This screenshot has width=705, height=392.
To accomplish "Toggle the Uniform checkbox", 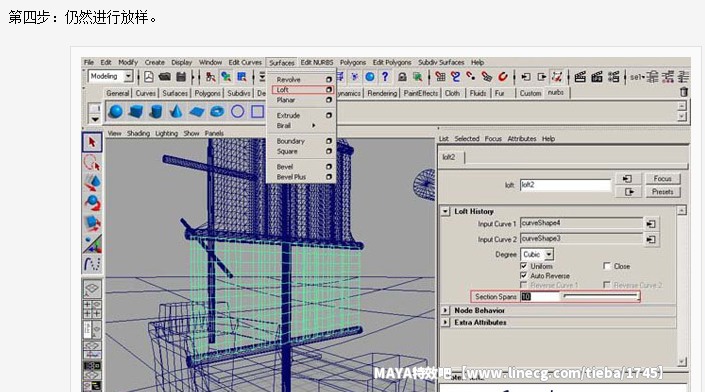I will (523, 266).
